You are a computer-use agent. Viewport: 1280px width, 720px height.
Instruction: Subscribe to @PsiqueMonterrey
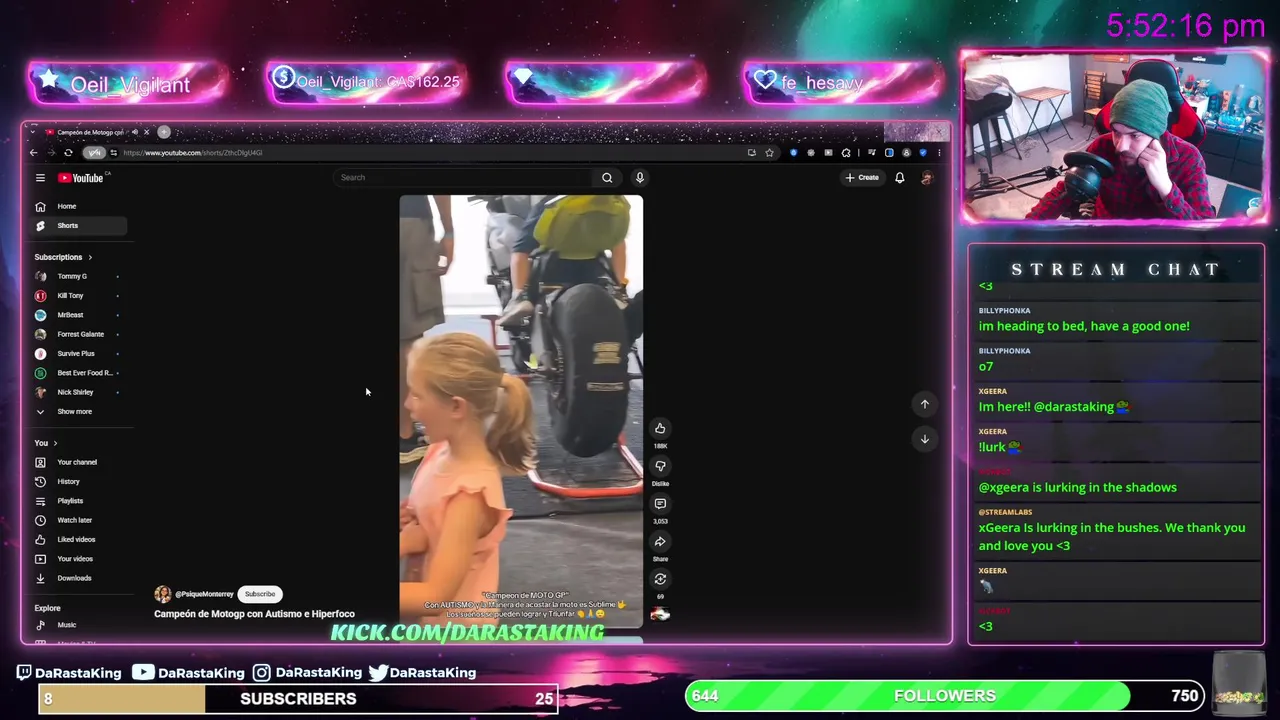(x=260, y=594)
